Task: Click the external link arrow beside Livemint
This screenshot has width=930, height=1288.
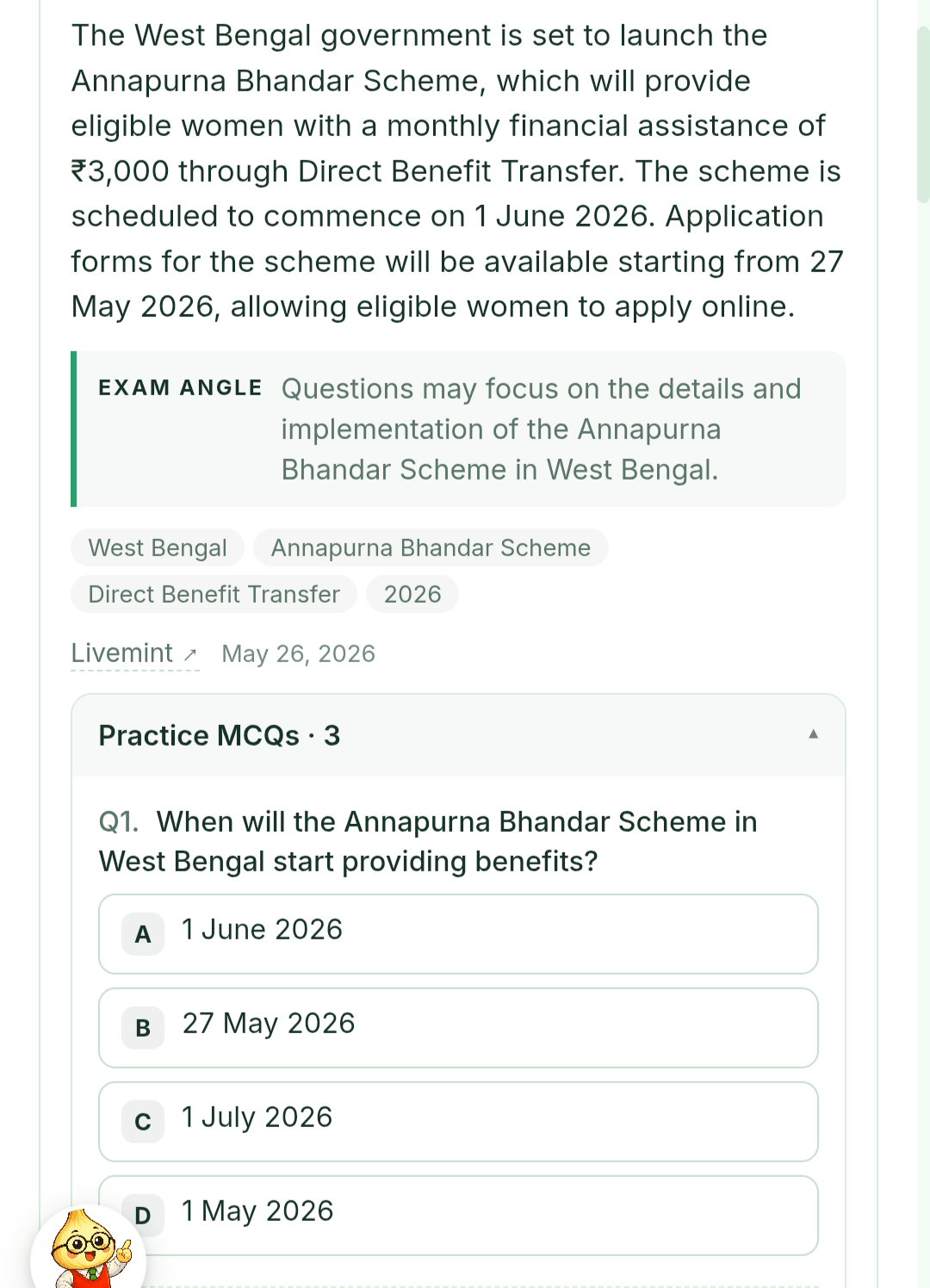Action: tap(190, 655)
